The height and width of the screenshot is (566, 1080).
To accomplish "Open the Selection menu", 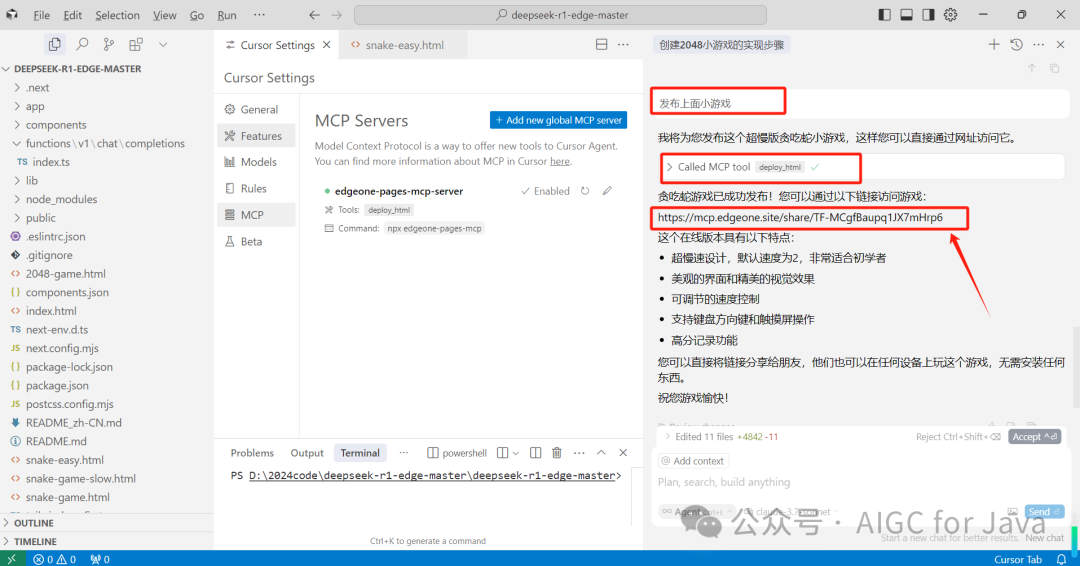I will tap(117, 14).
